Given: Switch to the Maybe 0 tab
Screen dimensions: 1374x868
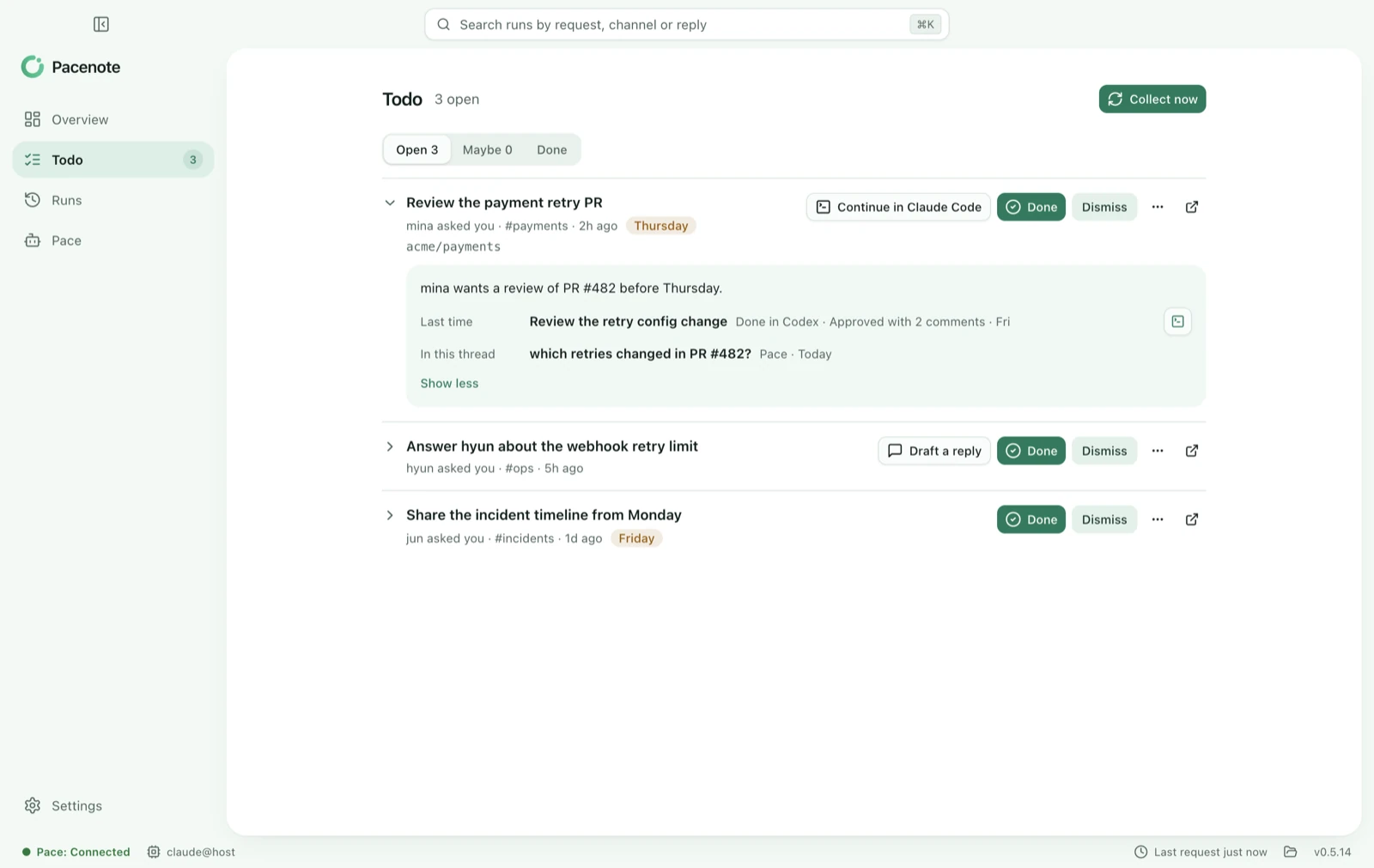Looking at the screenshot, I should [487, 149].
